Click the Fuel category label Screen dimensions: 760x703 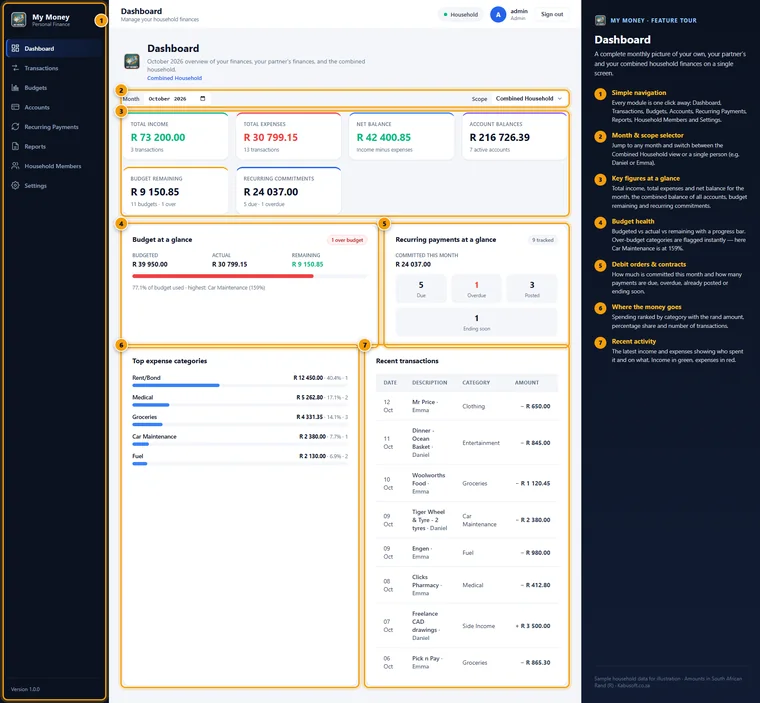click(138, 456)
